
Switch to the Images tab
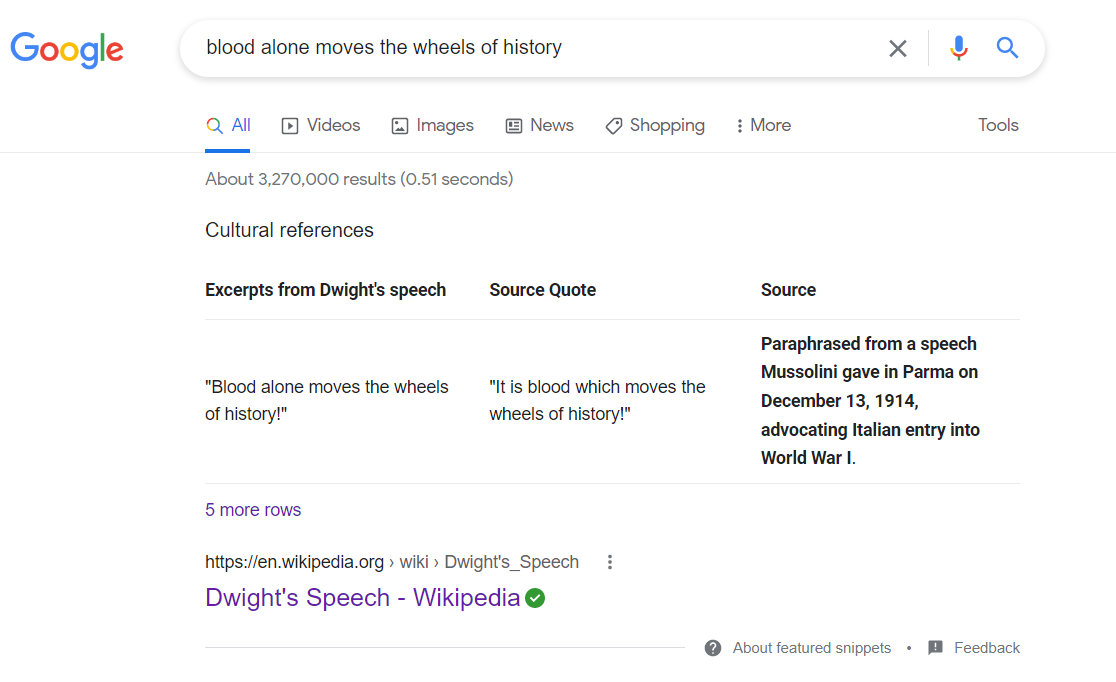[433, 126]
